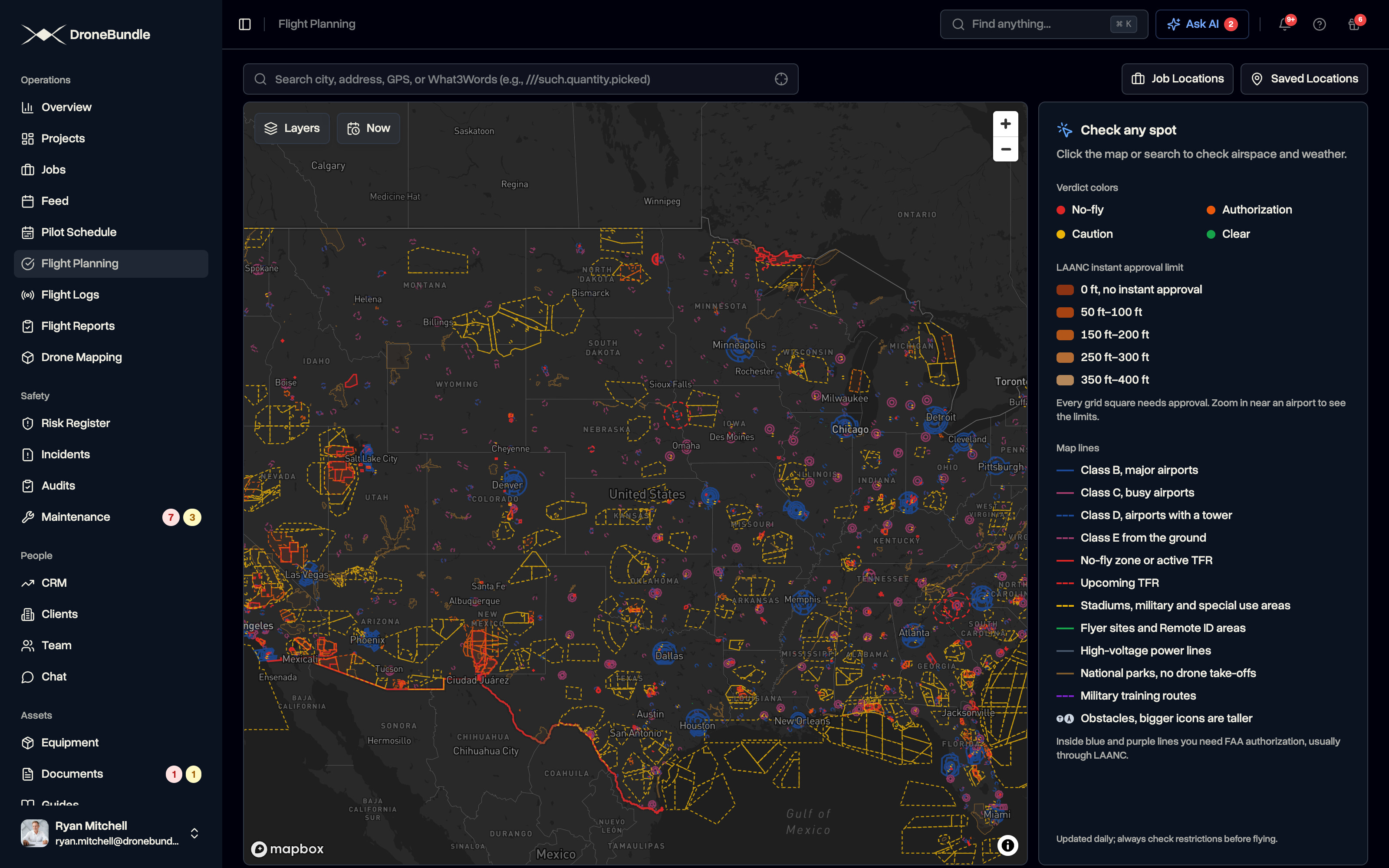Open Clients

(x=111, y=614)
